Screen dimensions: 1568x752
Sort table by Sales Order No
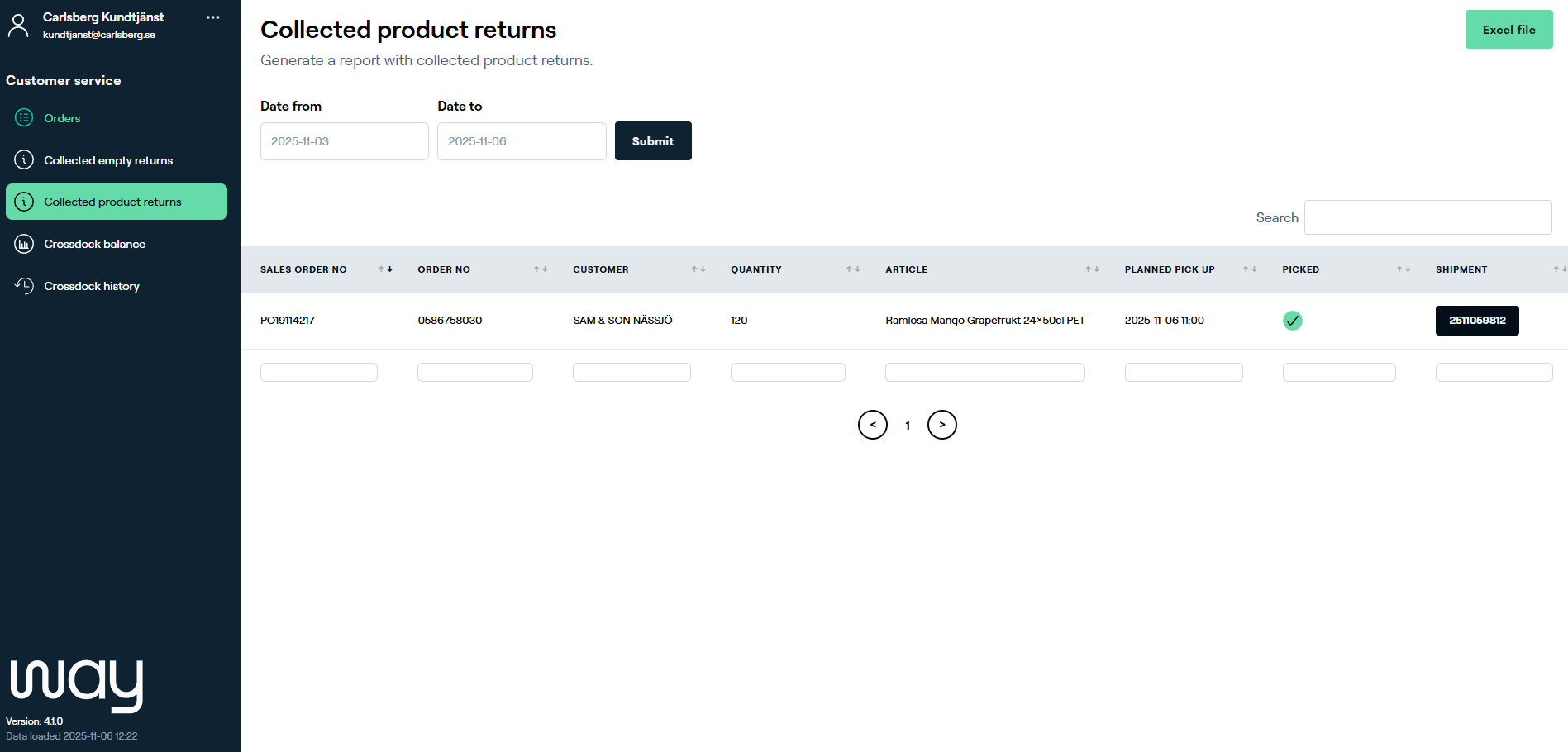[385, 269]
